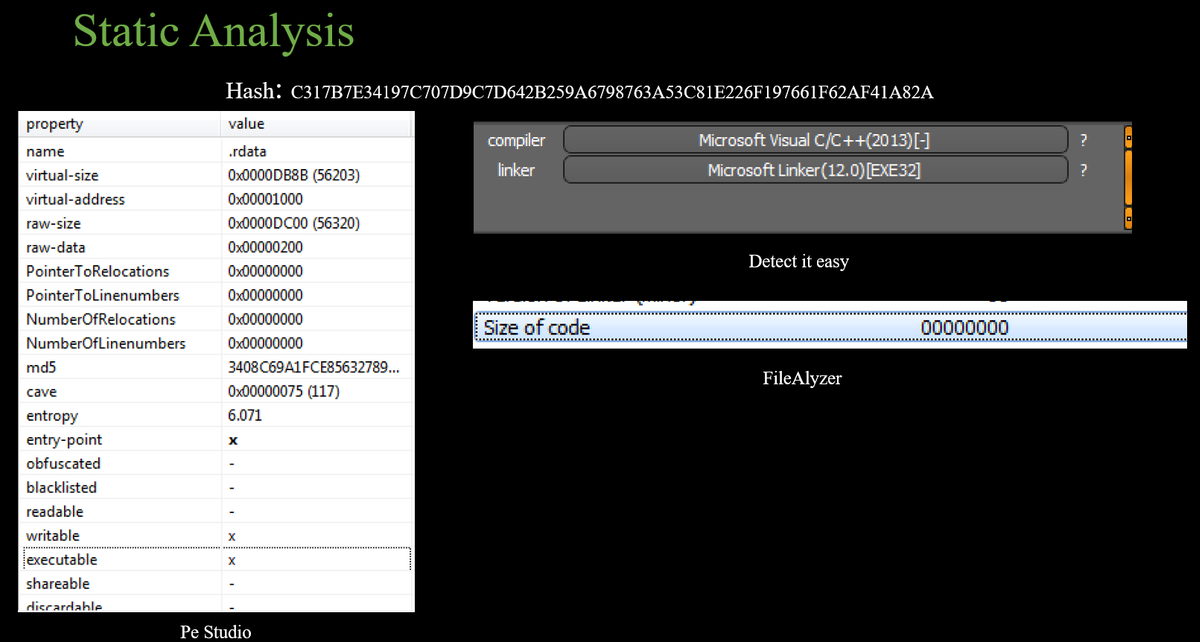The image size is (1200, 642).
Task: Click the "linker" label in Detect it easy
Action: 516,170
